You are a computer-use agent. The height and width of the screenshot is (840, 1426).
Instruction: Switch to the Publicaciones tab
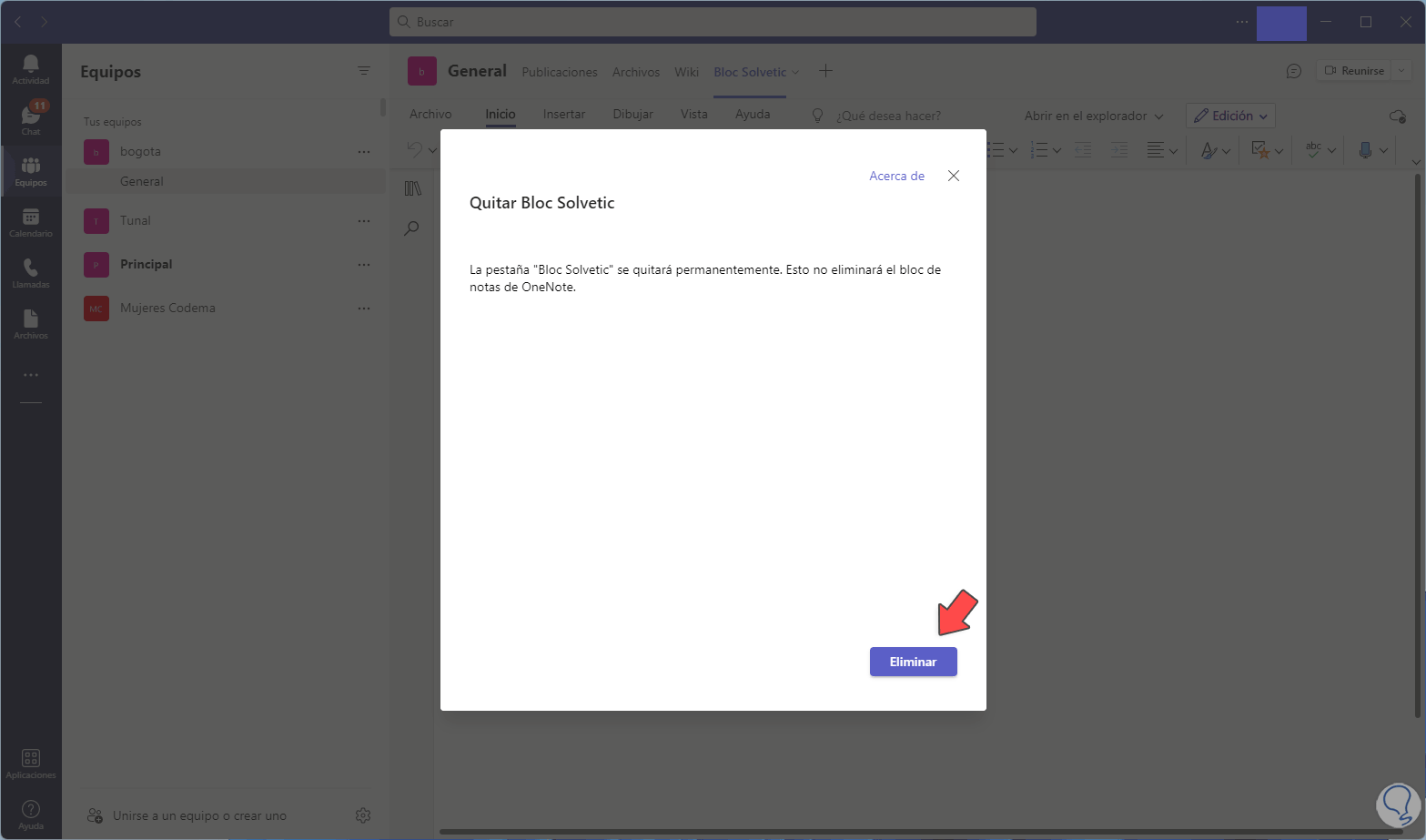560,72
